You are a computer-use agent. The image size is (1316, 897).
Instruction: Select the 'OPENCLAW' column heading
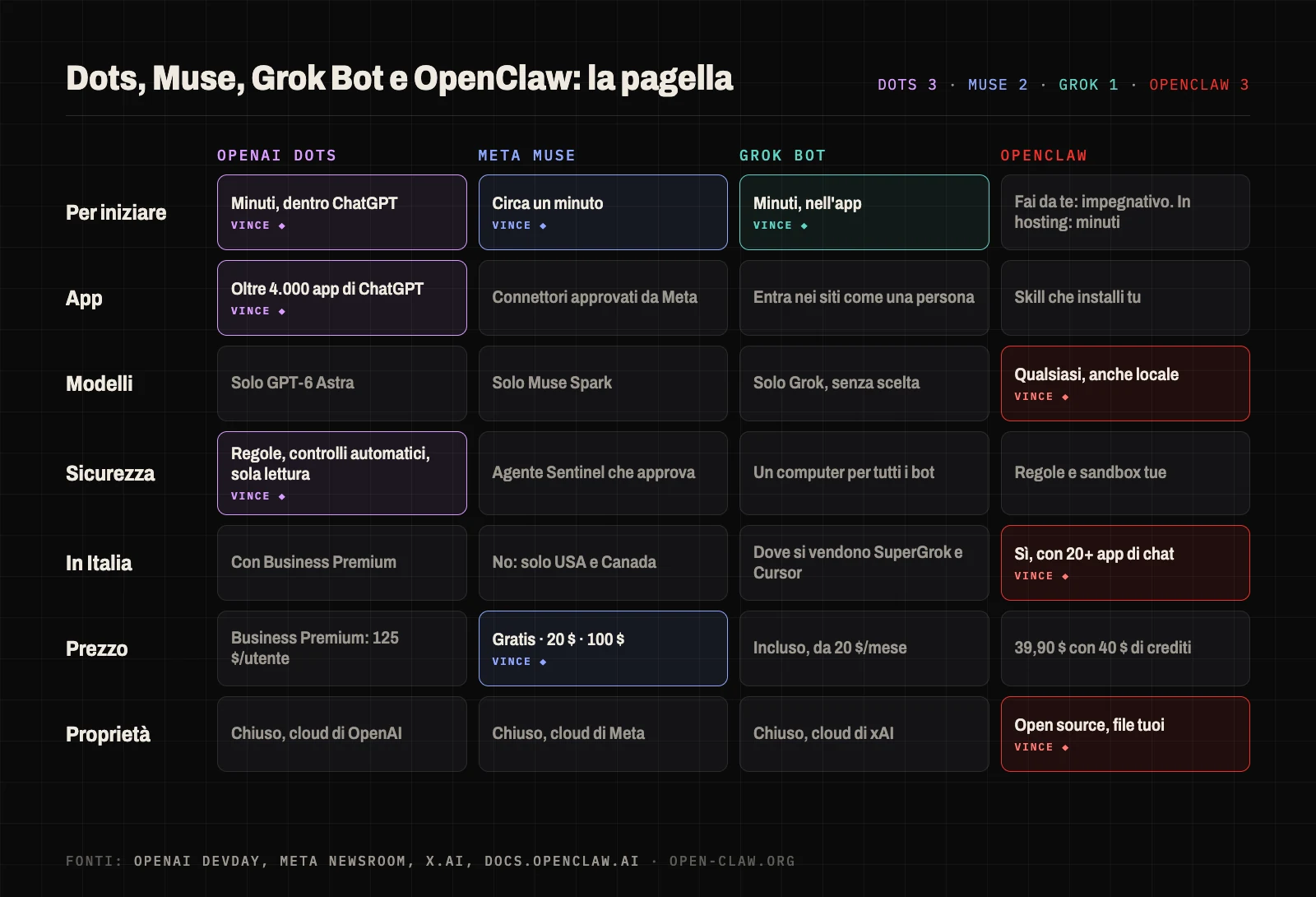tap(1044, 156)
